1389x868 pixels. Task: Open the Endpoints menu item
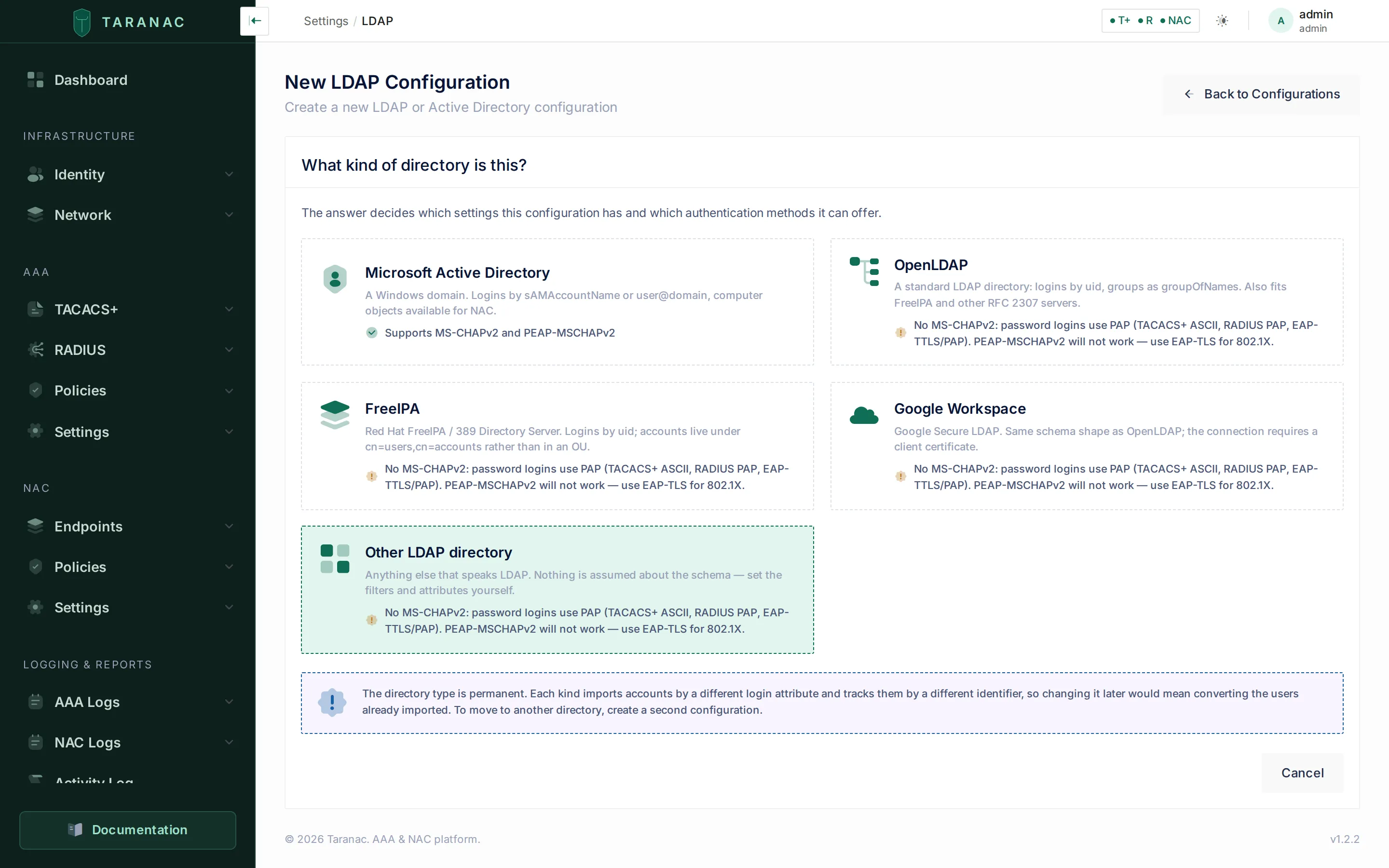[127, 526]
